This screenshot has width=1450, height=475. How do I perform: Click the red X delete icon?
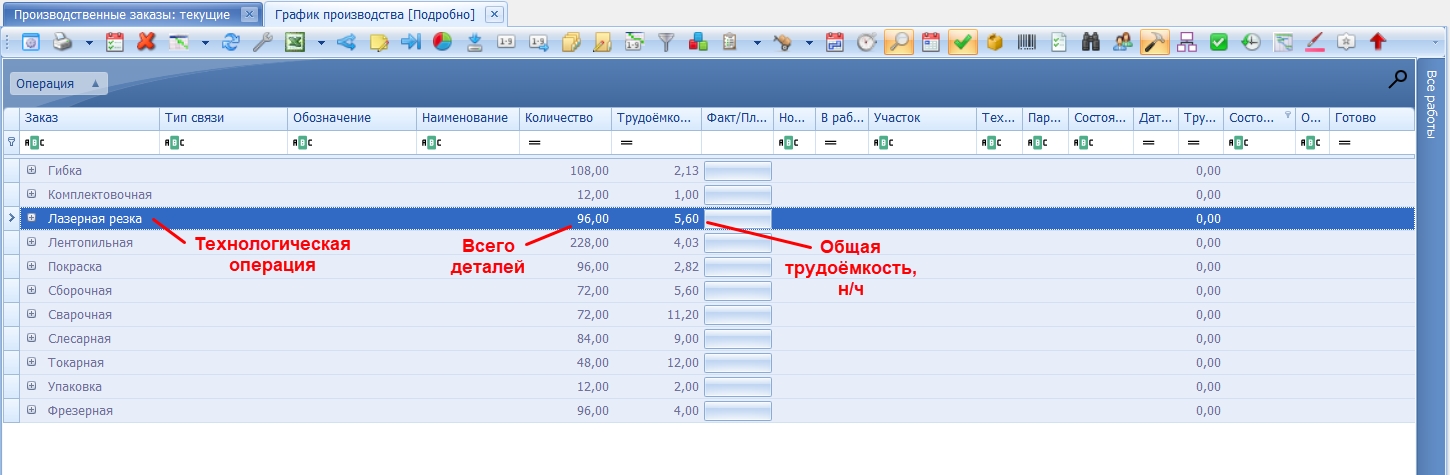point(146,42)
